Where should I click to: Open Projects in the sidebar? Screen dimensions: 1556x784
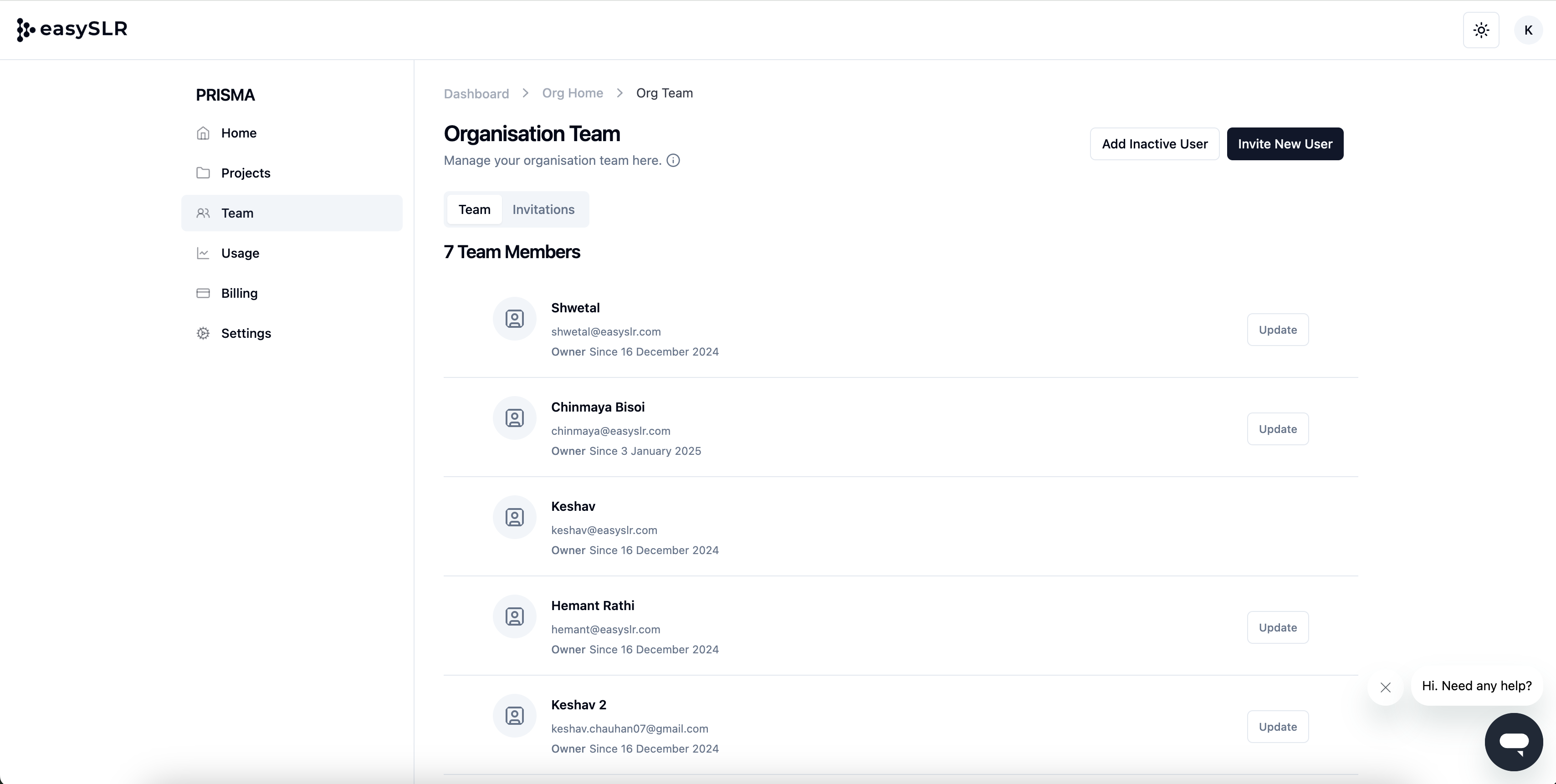[292, 173]
